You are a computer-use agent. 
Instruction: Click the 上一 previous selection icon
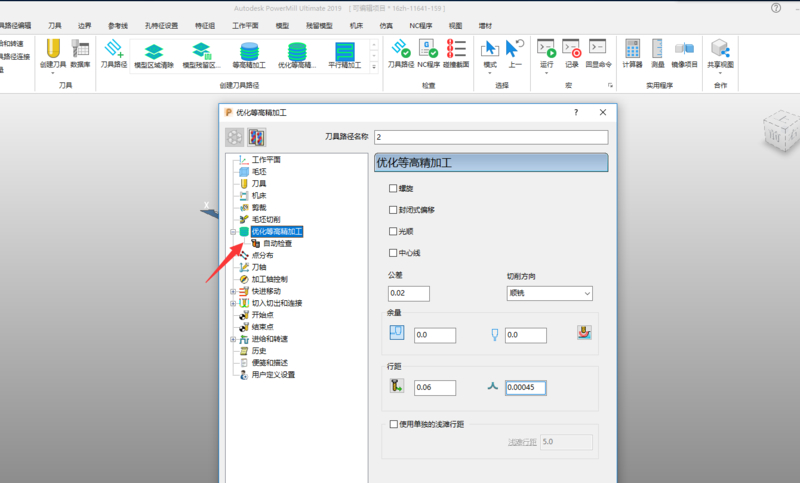514,49
